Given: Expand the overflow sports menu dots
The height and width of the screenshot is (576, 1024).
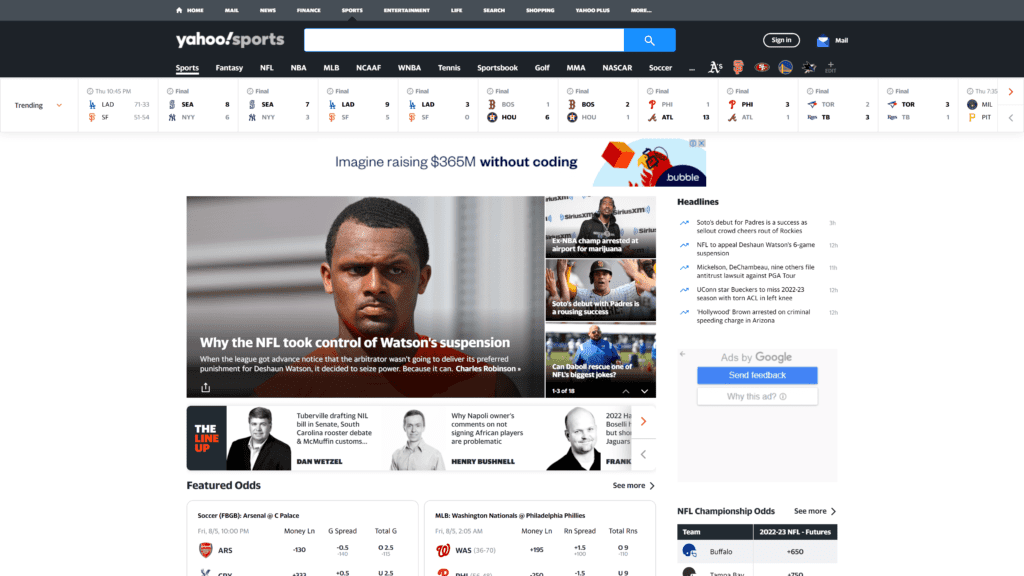Looking at the screenshot, I should point(692,68).
